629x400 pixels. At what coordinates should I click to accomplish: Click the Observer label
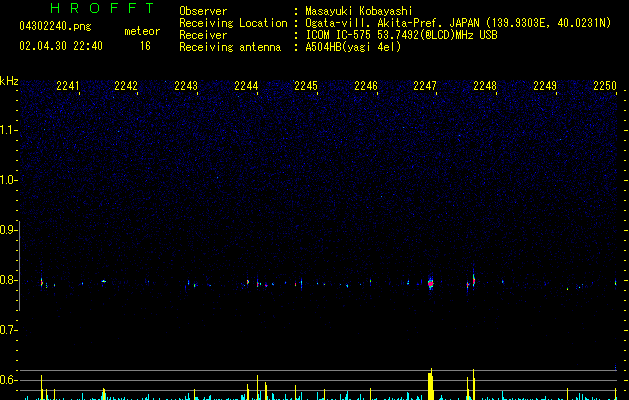point(203,11)
